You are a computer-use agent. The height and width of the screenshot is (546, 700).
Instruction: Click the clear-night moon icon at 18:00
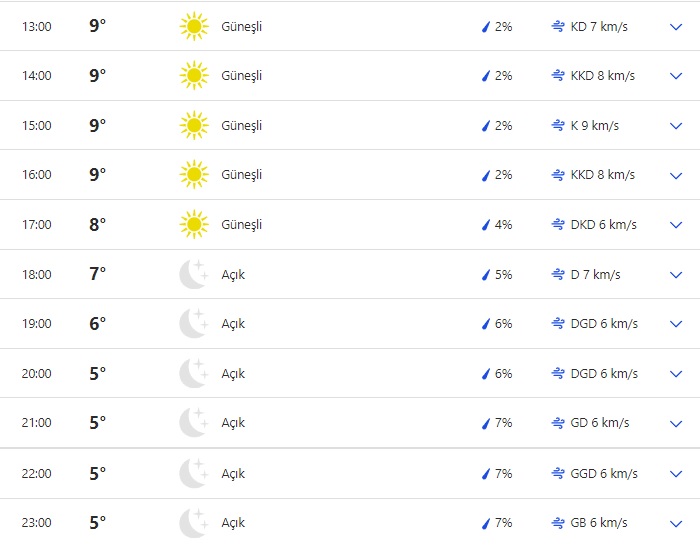coord(193,274)
